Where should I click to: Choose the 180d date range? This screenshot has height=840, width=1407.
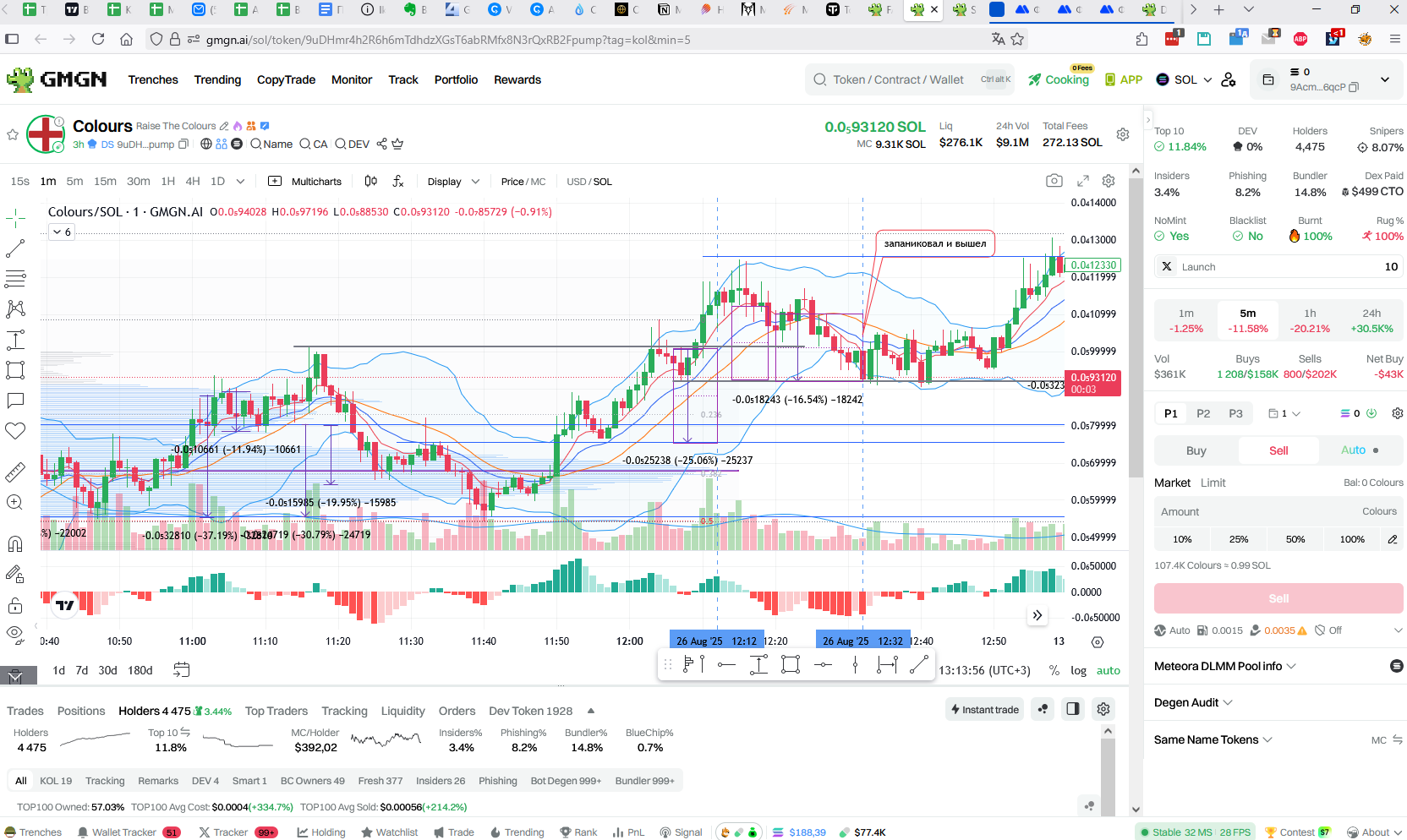click(140, 670)
